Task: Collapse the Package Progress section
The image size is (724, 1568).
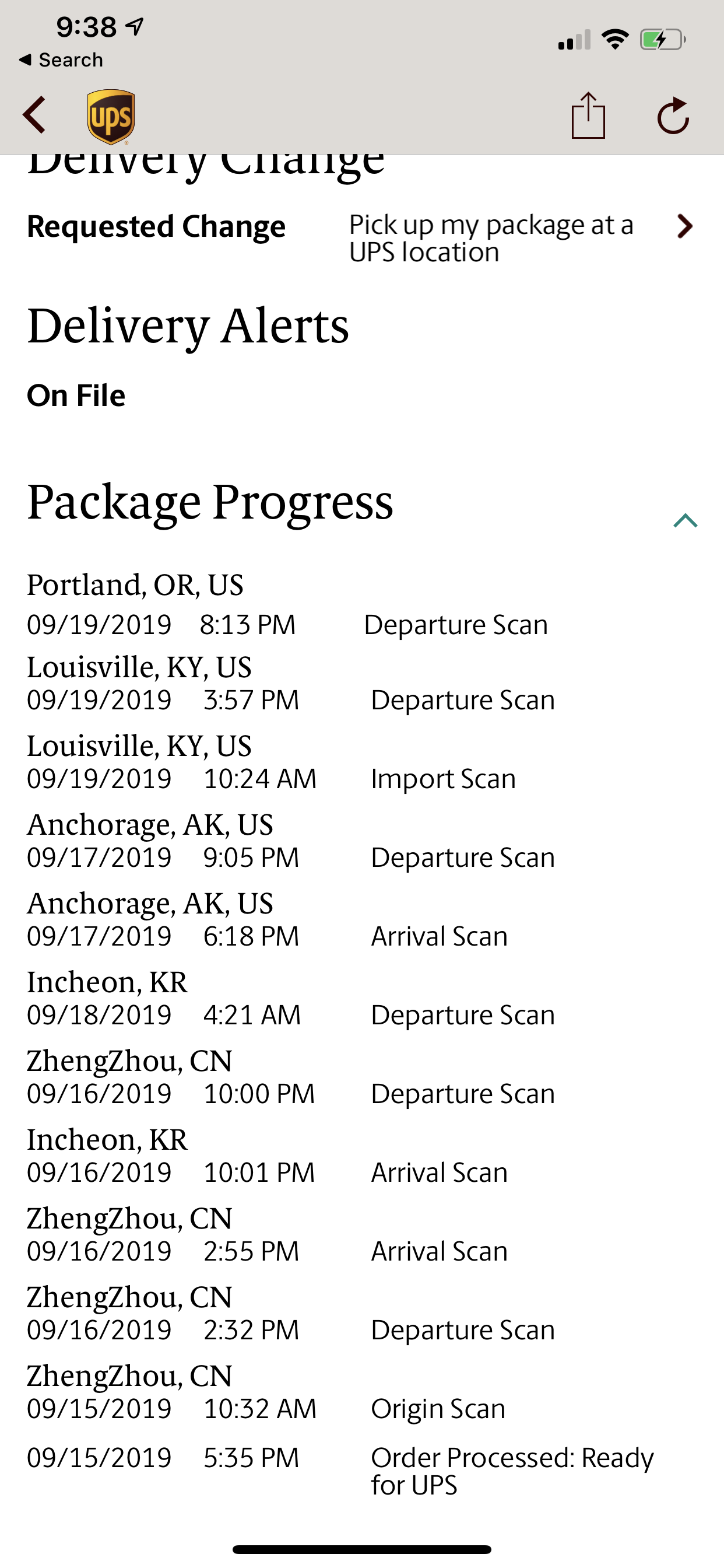Action: (x=685, y=520)
